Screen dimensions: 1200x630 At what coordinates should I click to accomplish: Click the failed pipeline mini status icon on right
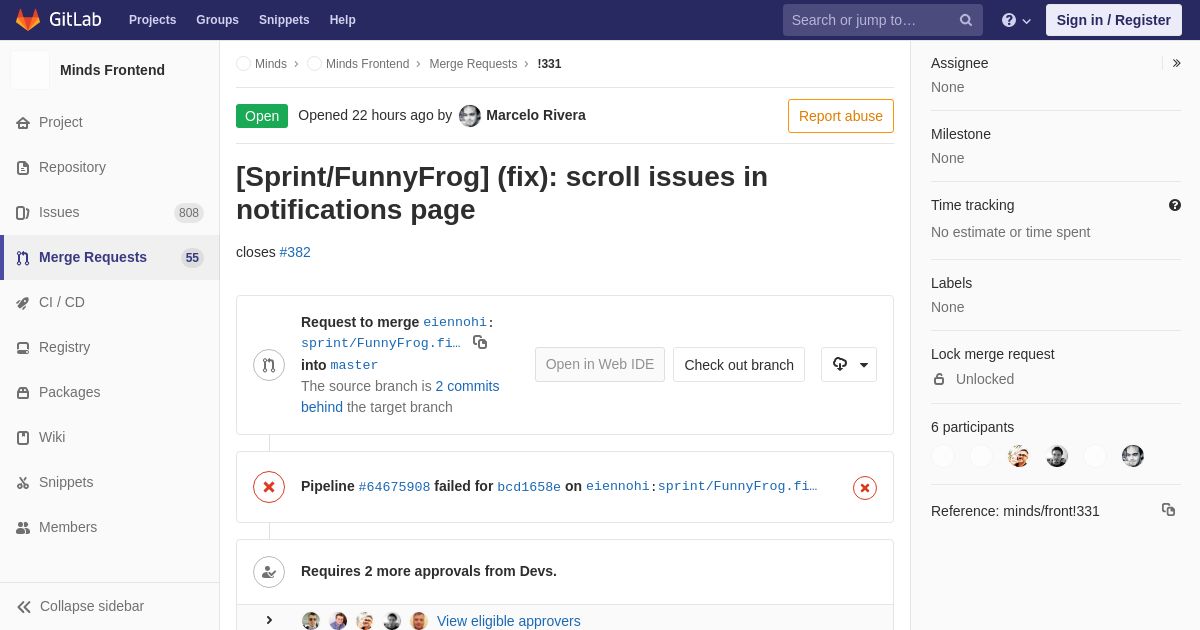pyautogui.click(x=865, y=488)
